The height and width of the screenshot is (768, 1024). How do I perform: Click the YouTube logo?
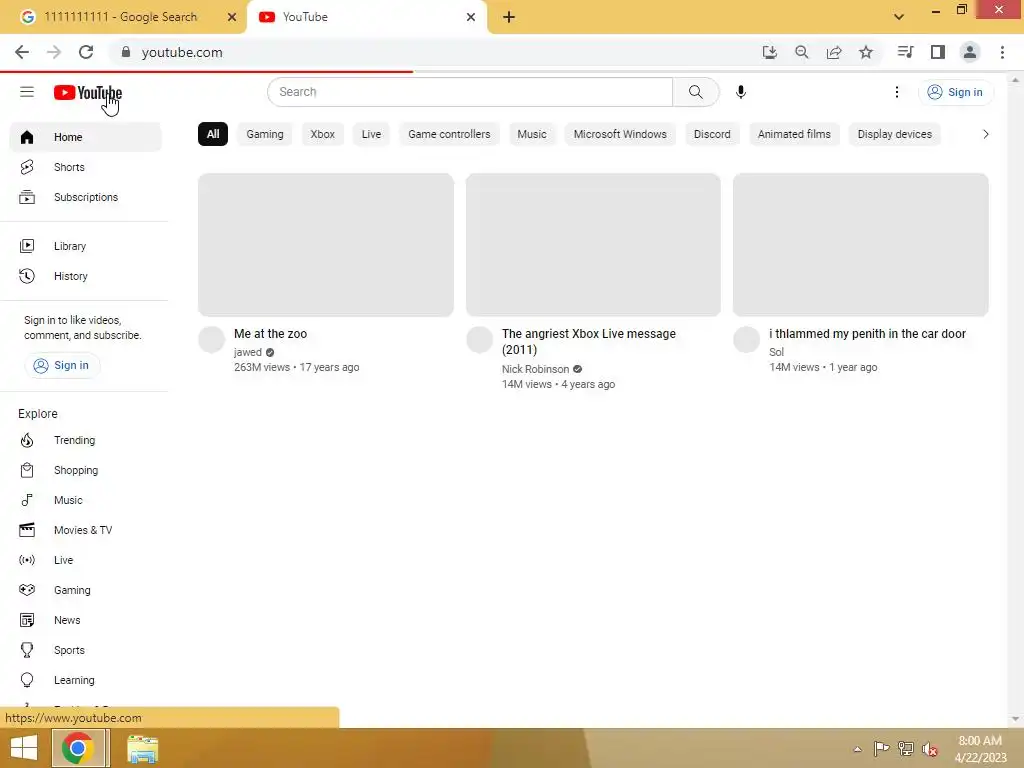tap(88, 93)
